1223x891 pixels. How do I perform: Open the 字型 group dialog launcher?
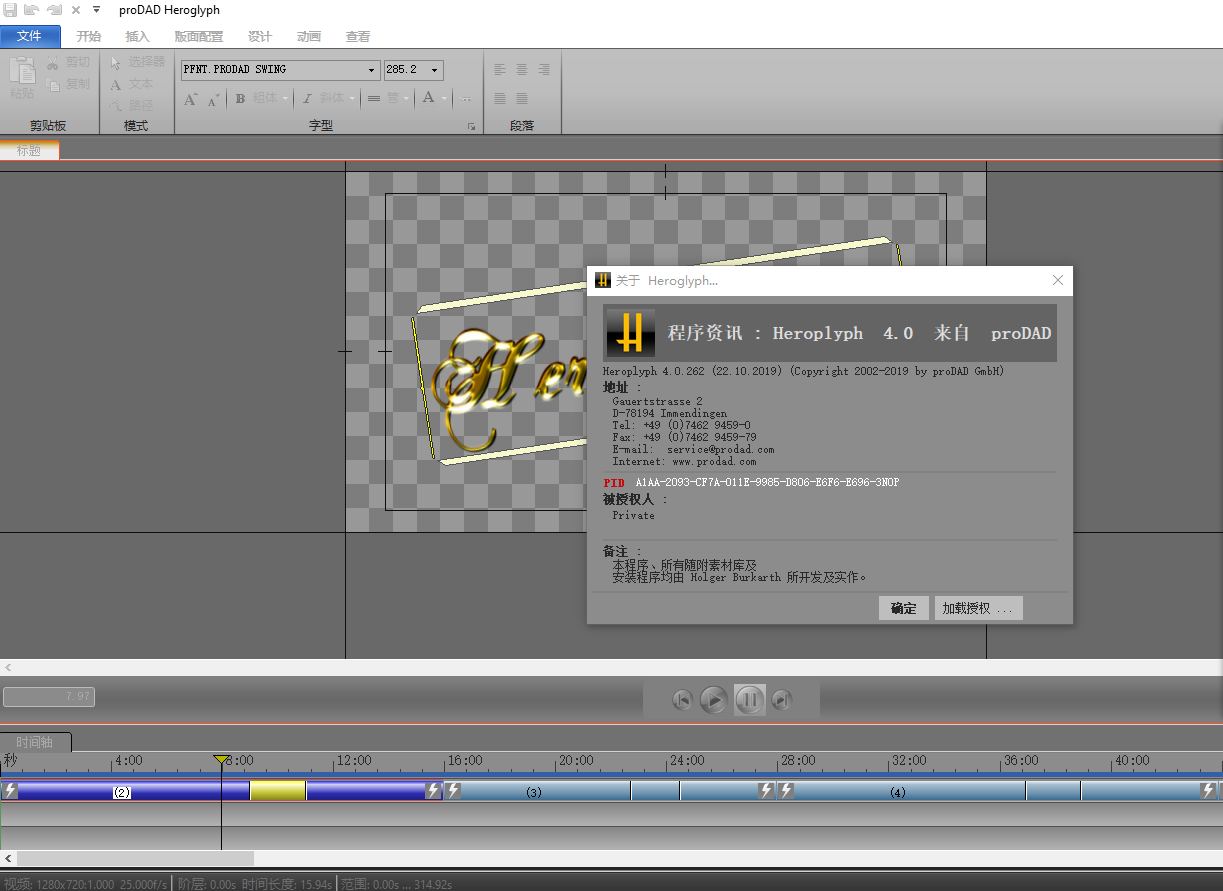pos(471,127)
